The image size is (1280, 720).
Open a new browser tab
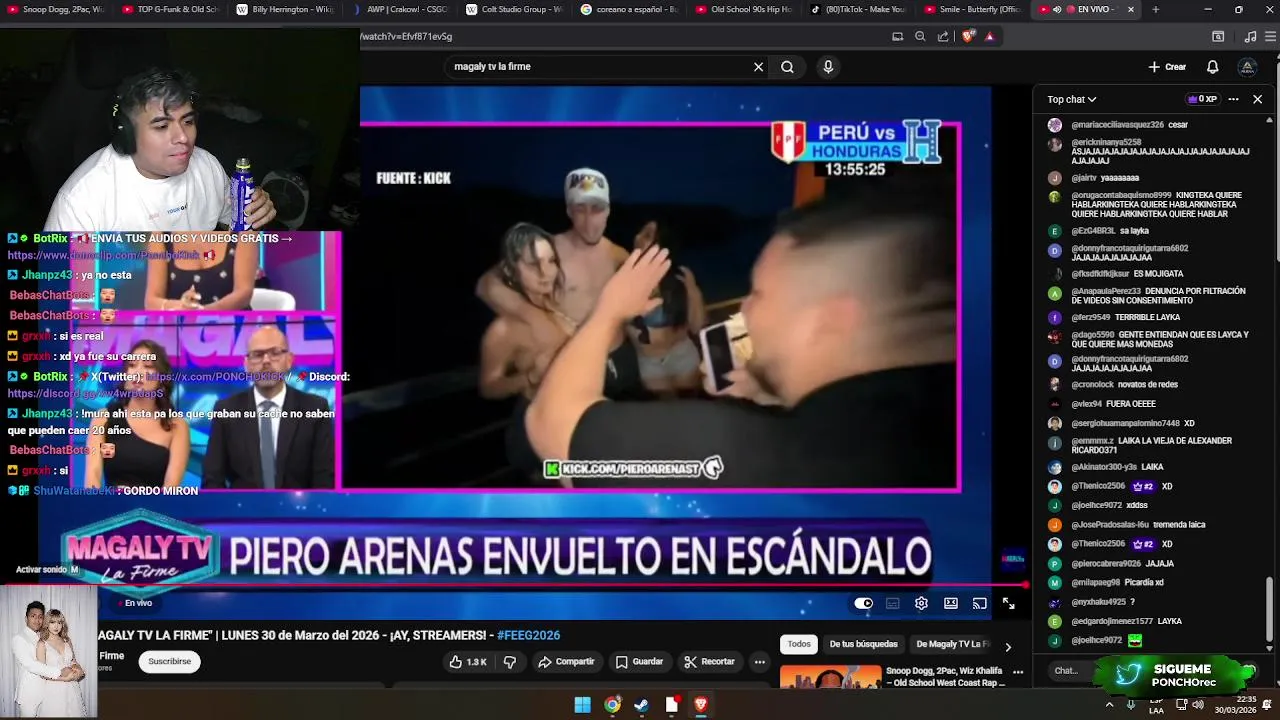(x=1156, y=9)
